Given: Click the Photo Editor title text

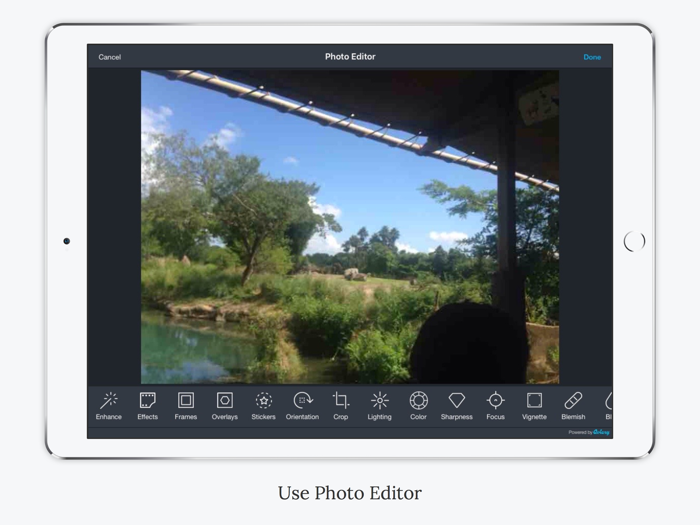Looking at the screenshot, I should coord(350,57).
